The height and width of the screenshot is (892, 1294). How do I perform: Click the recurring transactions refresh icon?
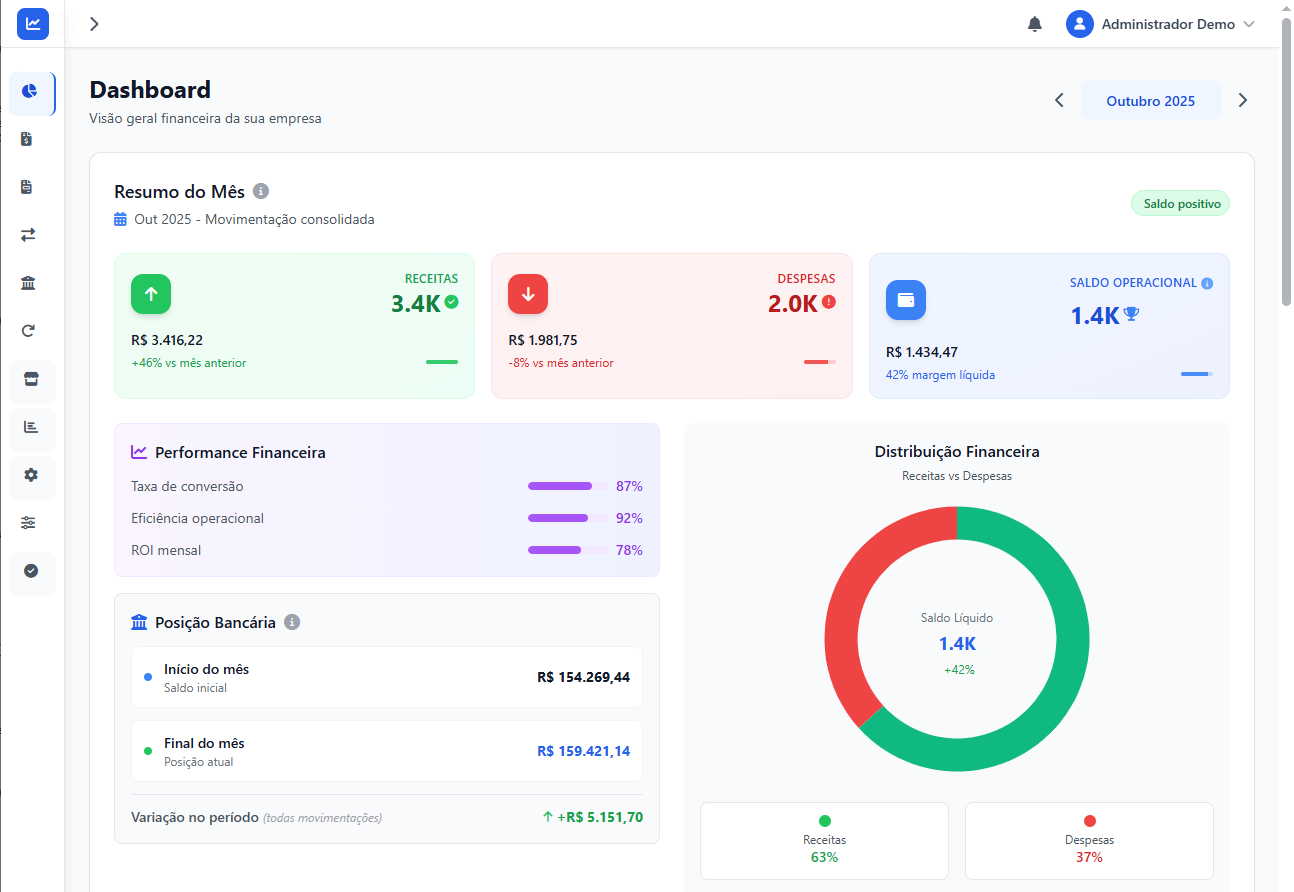pos(28,330)
